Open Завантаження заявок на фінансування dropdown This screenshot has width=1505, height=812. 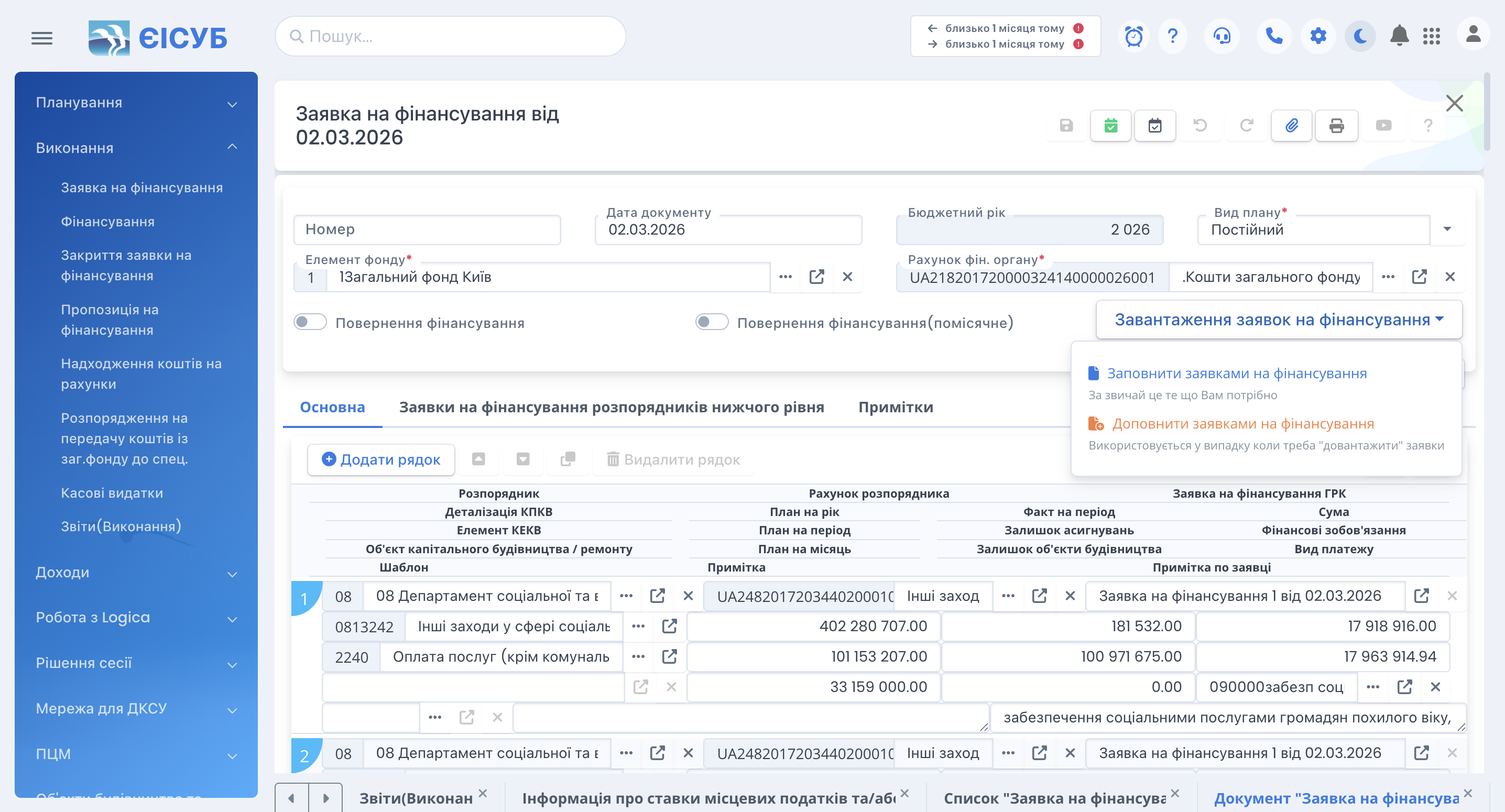(x=1279, y=320)
